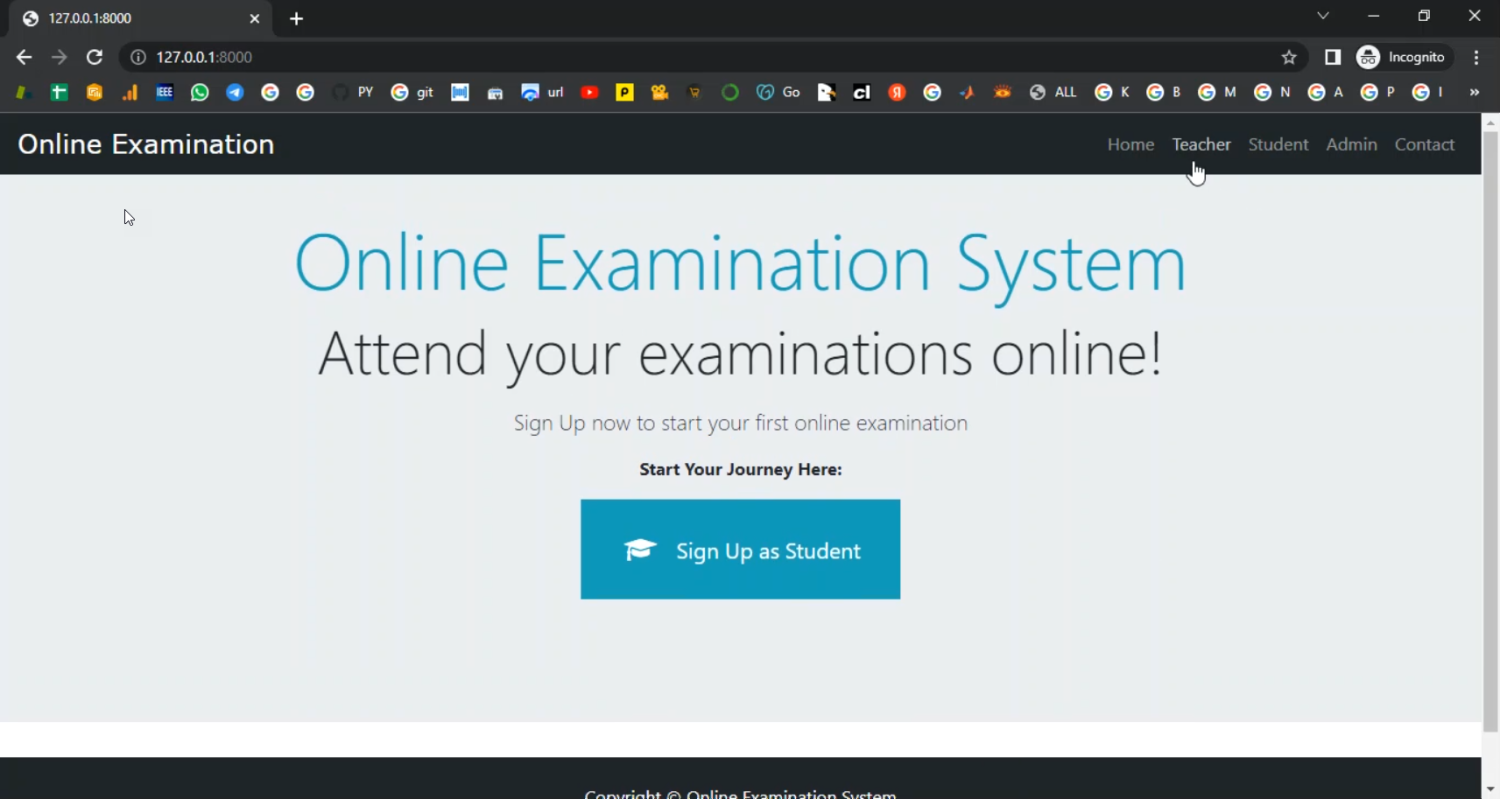Click the 'Online Examination System' heading
Viewport: 1500px width, 799px height.
(740, 264)
